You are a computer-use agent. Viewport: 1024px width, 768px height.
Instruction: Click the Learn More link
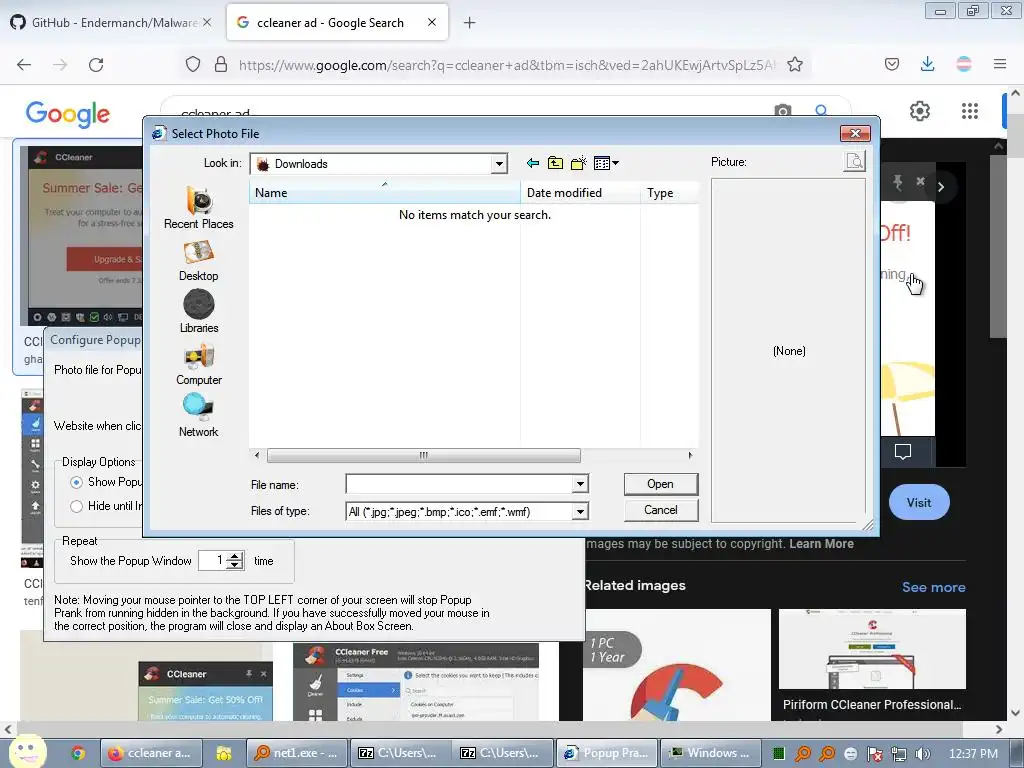[x=821, y=544]
